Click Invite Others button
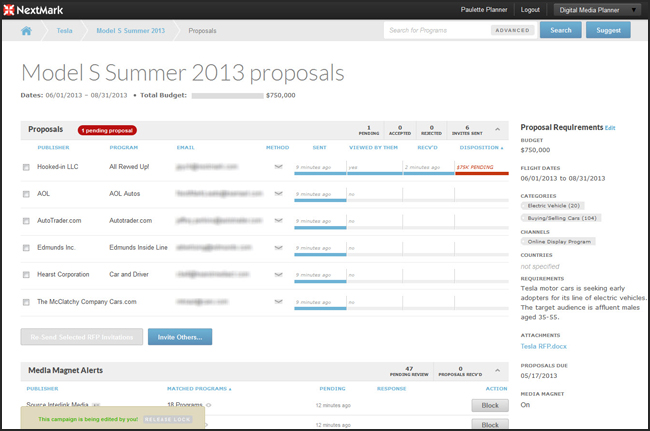 pyautogui.click(x=180, y=337)
